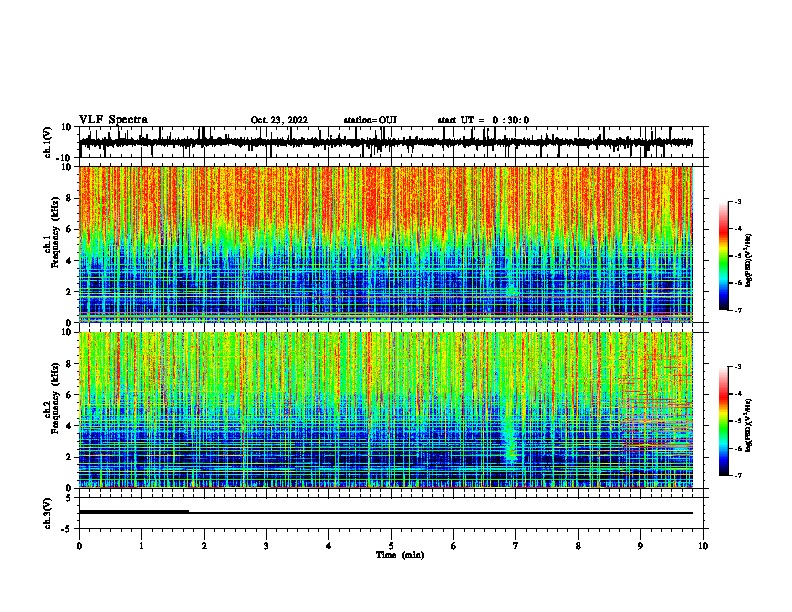Click the ch.1 colorbar label log(PSD)(V²/Hz)
Viewport: 792px width, 612px height.
click(x=749, y=261)
